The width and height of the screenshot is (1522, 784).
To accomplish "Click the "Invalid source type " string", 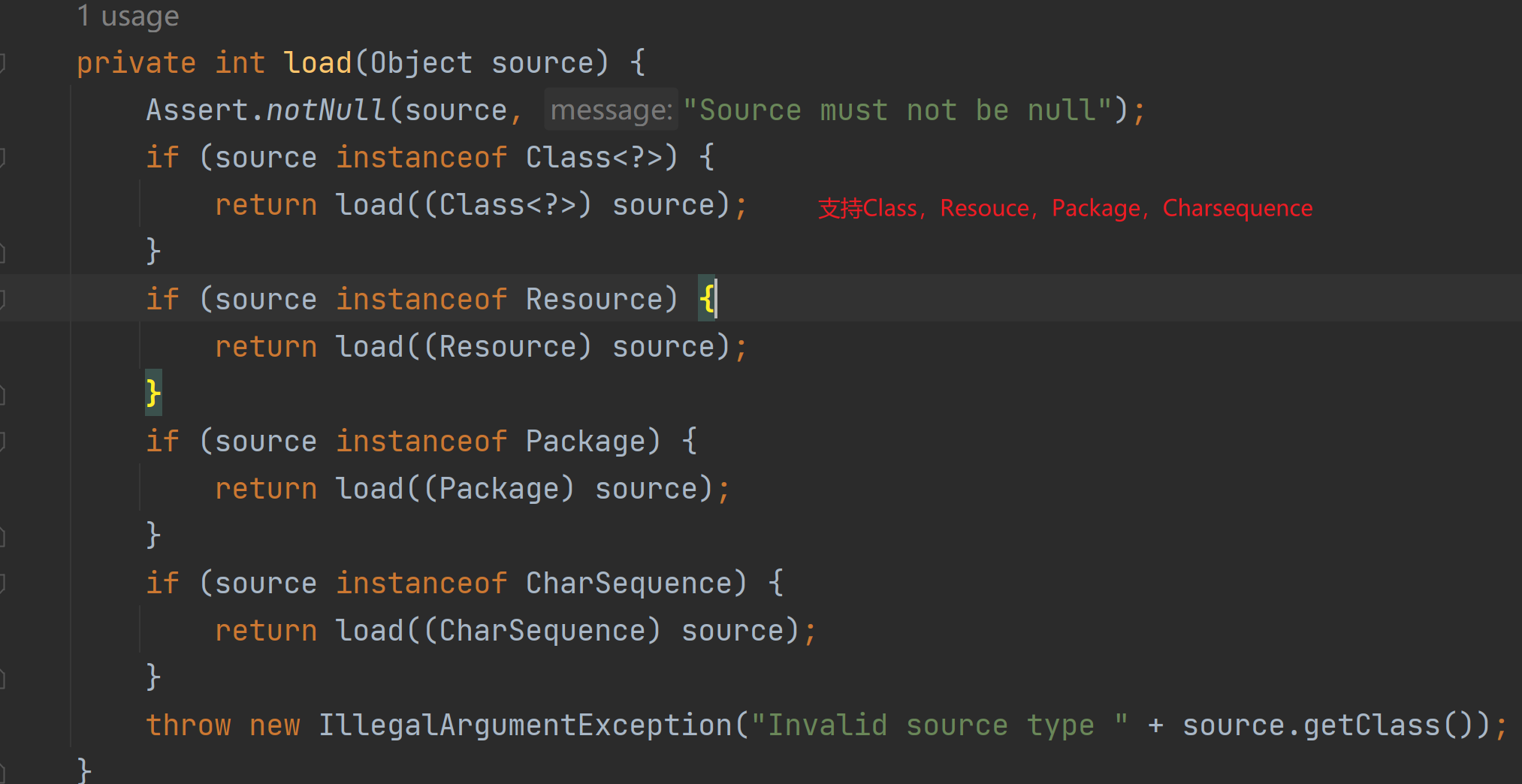I will coord(939,725).
